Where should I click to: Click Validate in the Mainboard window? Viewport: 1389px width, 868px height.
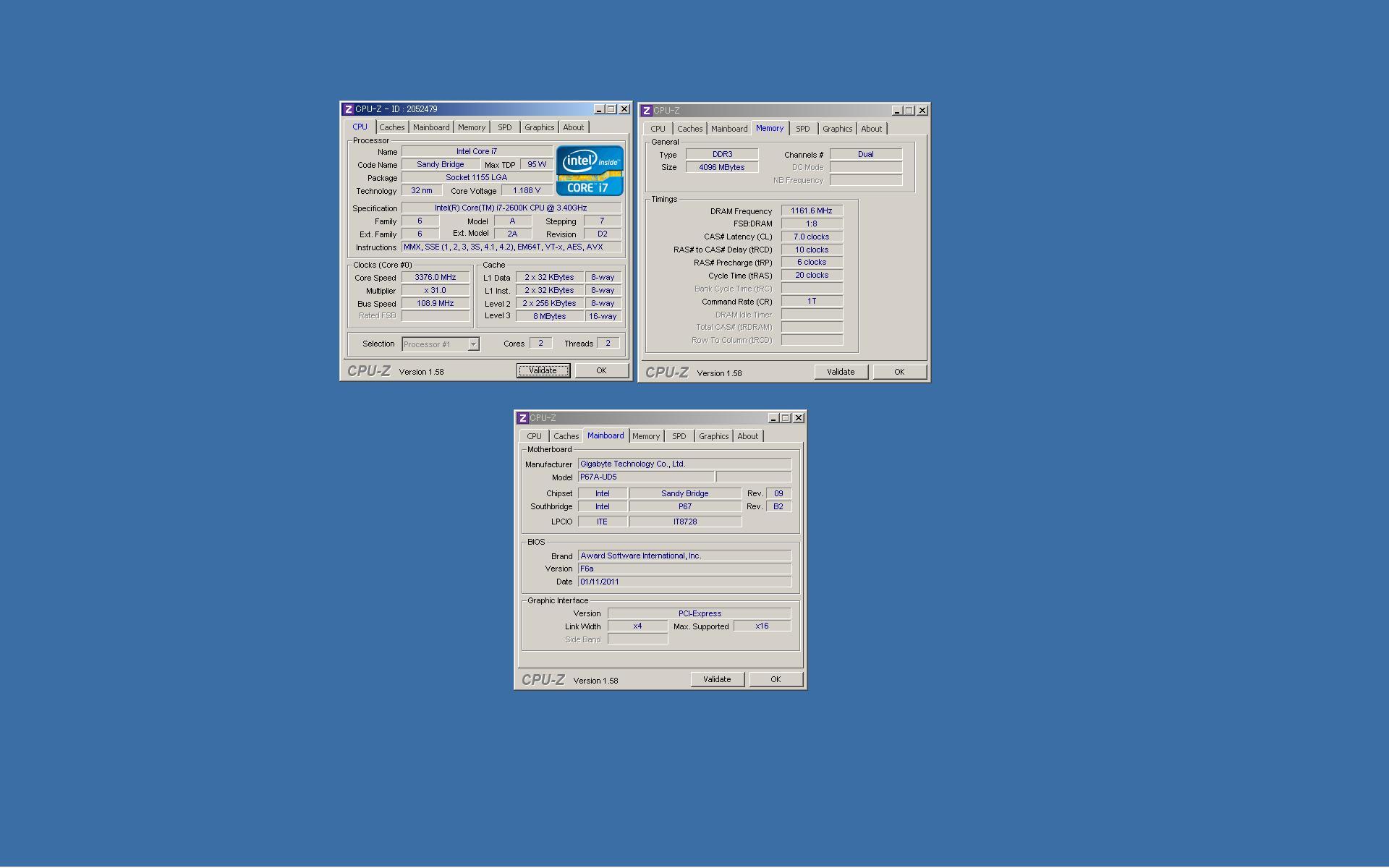coord(717,679)
